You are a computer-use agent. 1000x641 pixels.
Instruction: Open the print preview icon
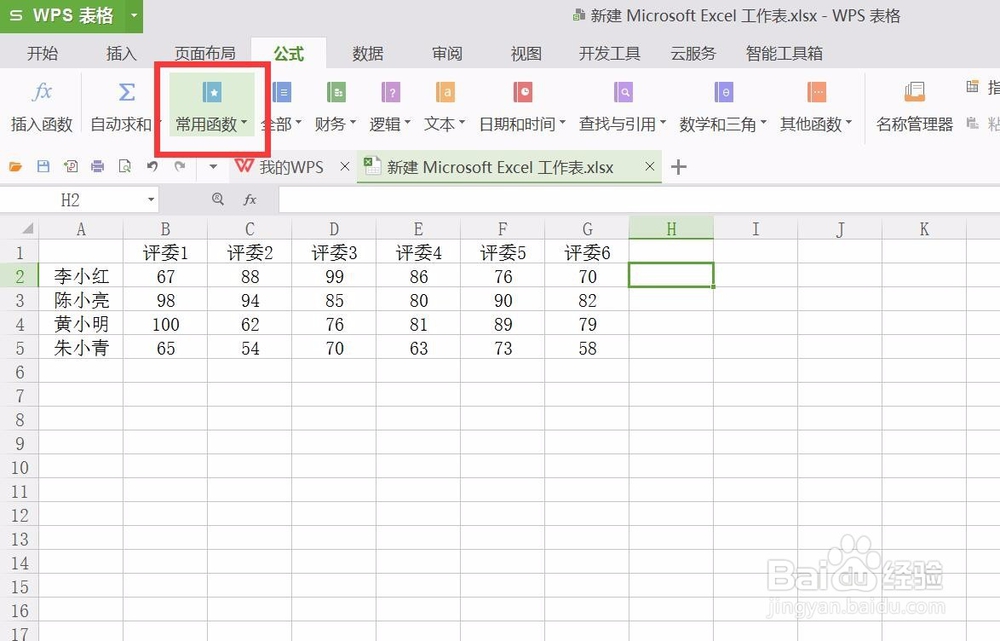click(124, 166)
